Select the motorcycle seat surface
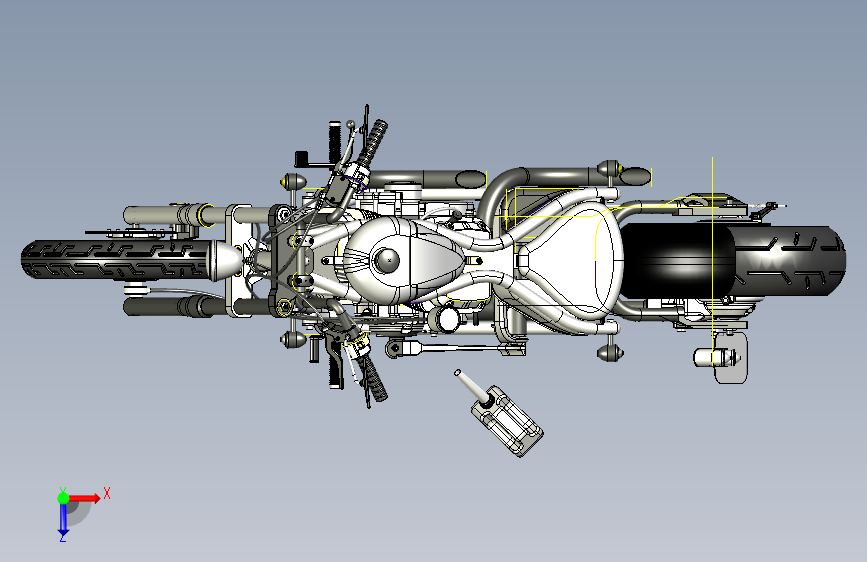This screenshot has width=867, height=562. 570,260
